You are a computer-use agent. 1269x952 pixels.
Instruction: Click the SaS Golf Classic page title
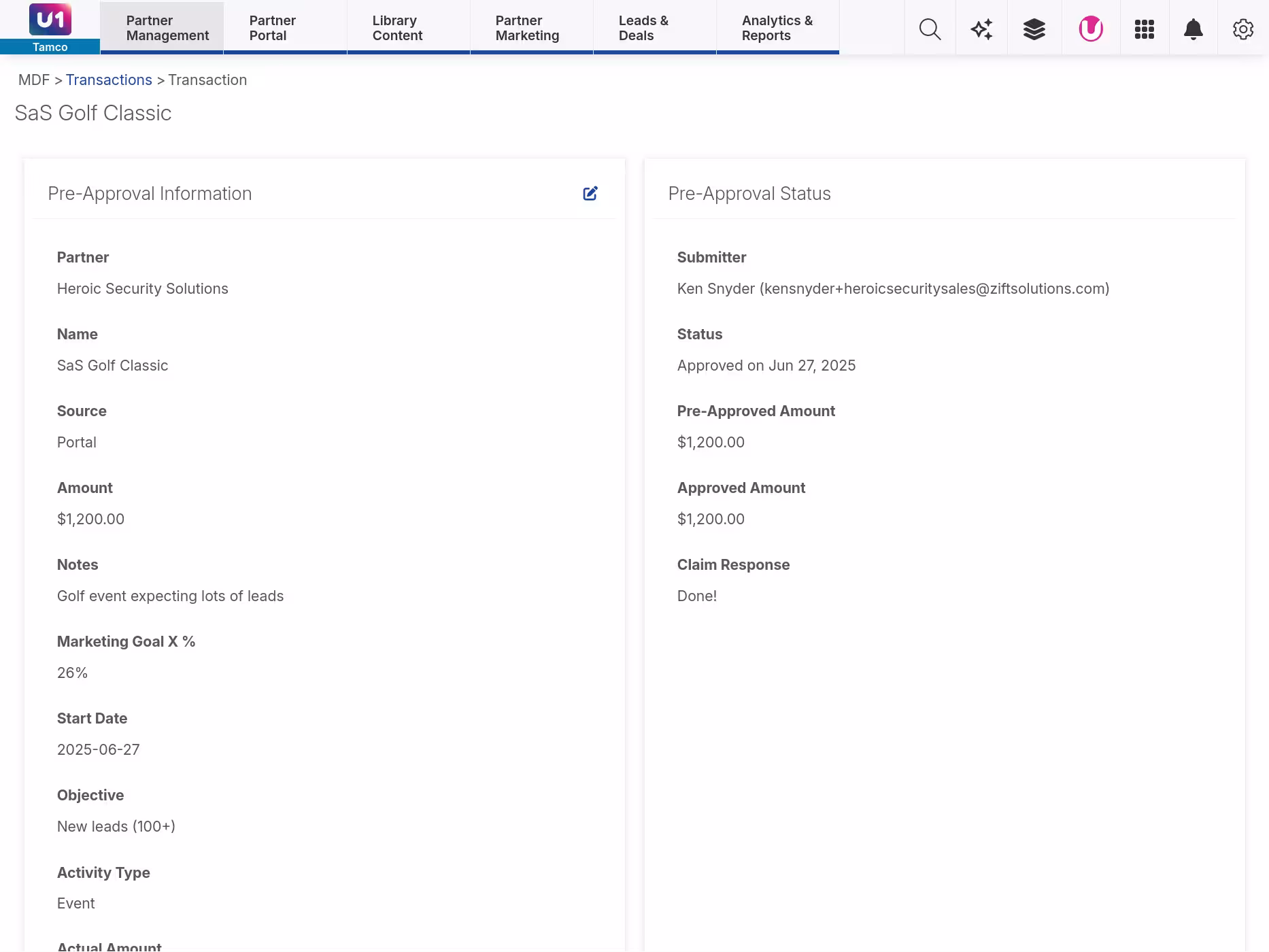(x=93, y=113)
